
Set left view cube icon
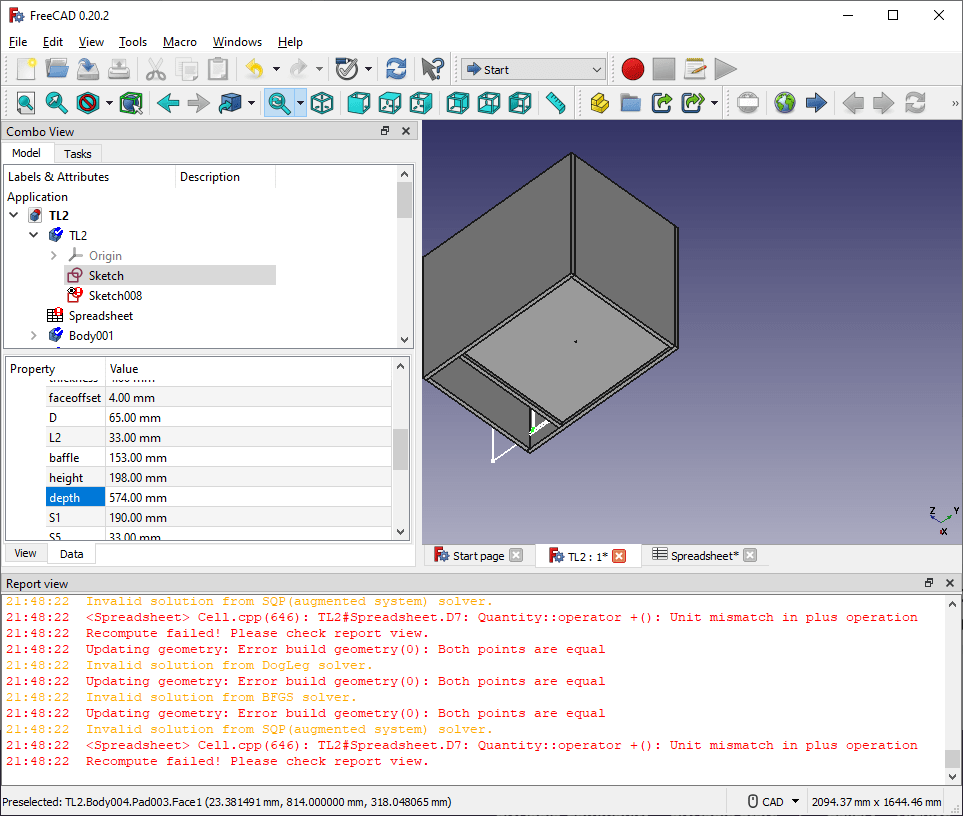[520, 103]
